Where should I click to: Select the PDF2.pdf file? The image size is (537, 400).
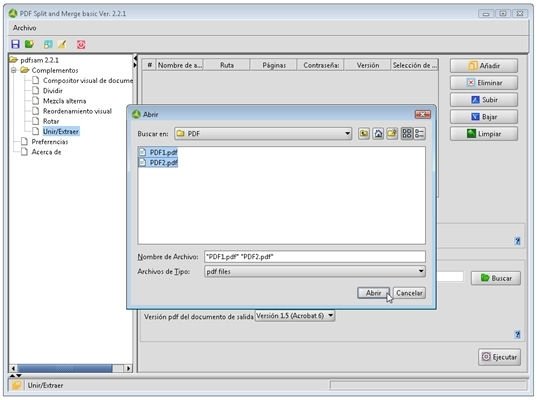click(158, 162)
